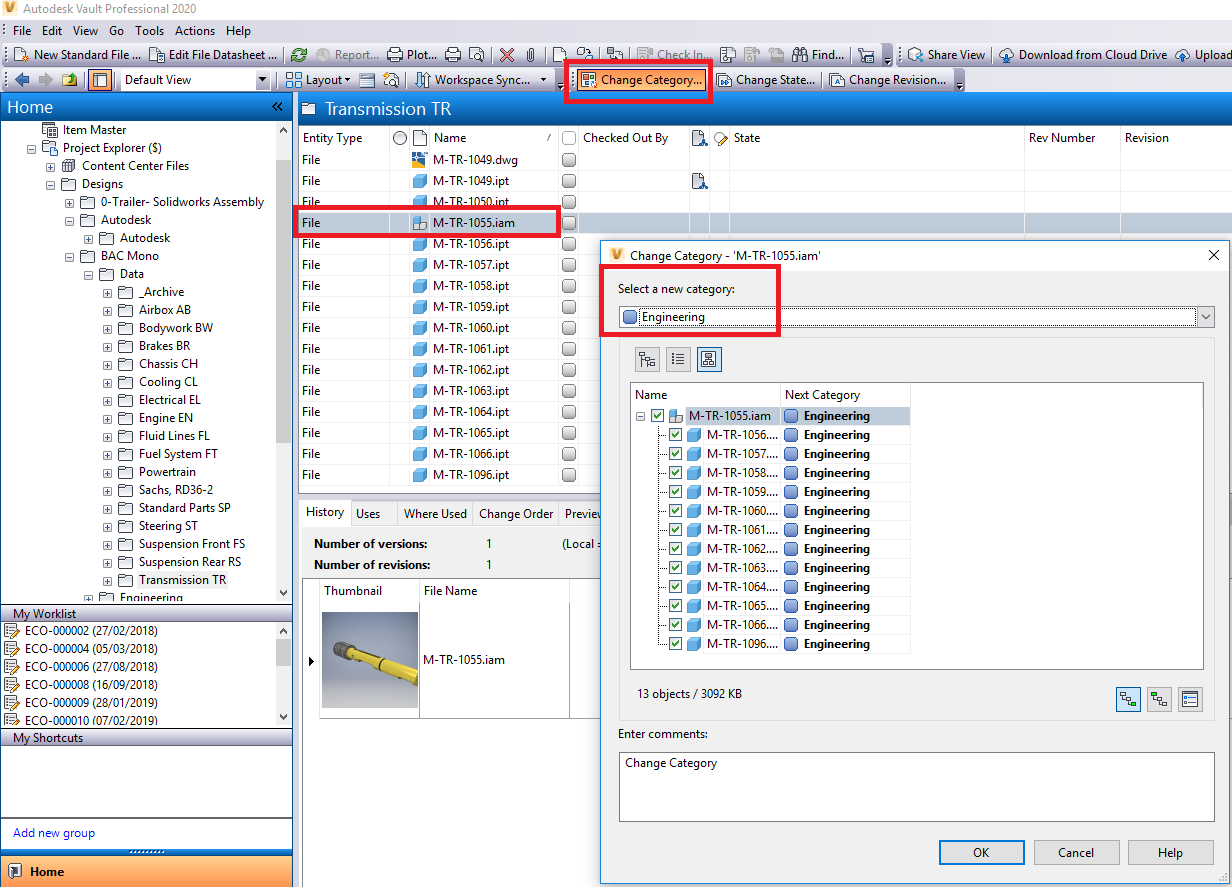This screenshot has width=1232, height=887.
Task: Click the Edit File Datasheet icon
Action: tap(156, 55)
